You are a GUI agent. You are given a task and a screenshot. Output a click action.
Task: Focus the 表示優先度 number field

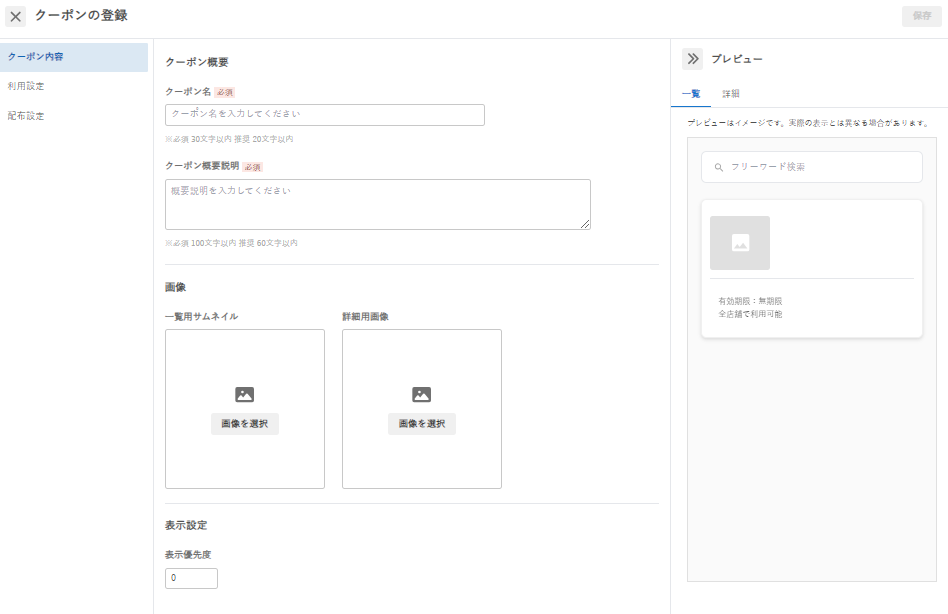tap(191, 578)
